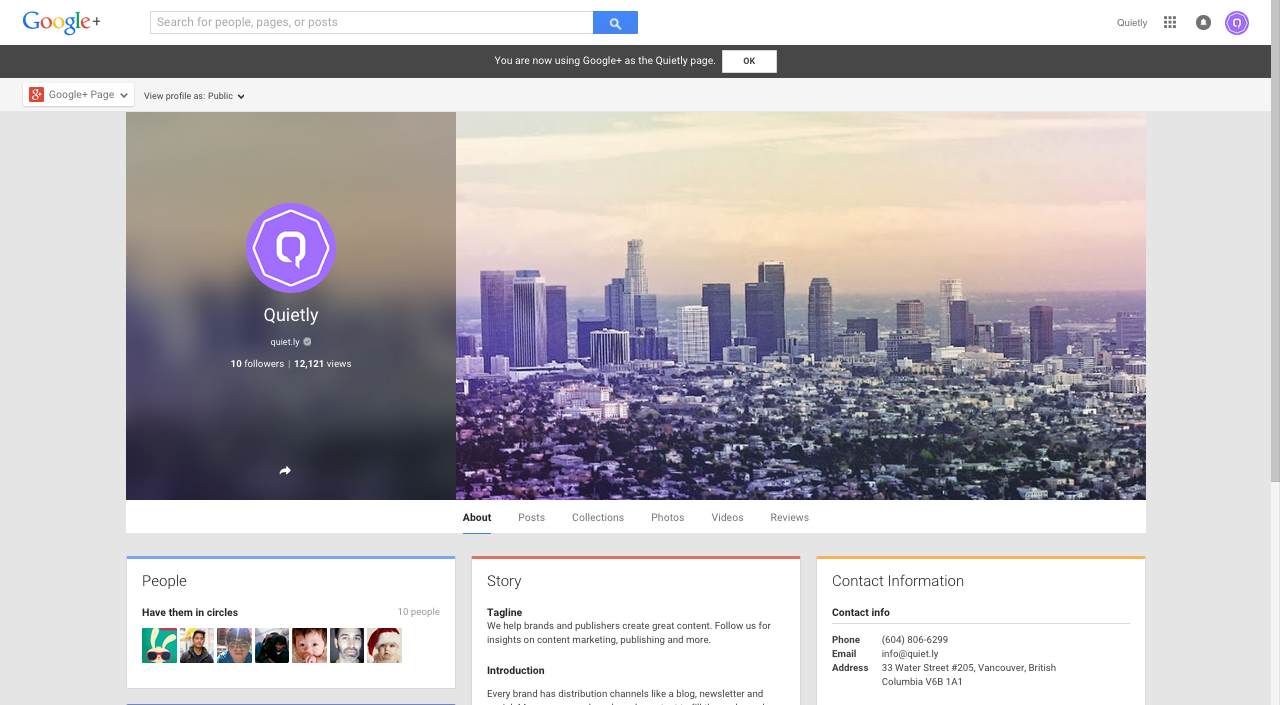The height and width of the screenshot is (705, 1280).
Task: Open the Collections tab
Action: 598,517
